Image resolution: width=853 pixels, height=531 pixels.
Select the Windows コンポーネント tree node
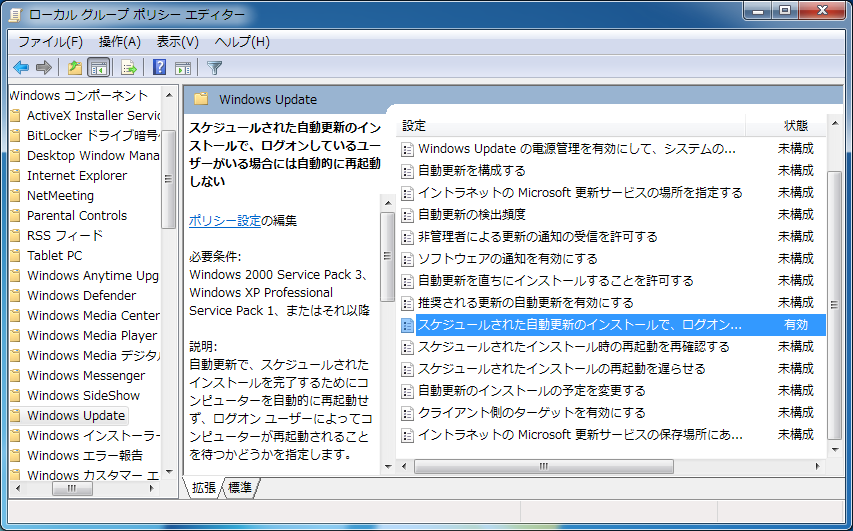[78, 96]
